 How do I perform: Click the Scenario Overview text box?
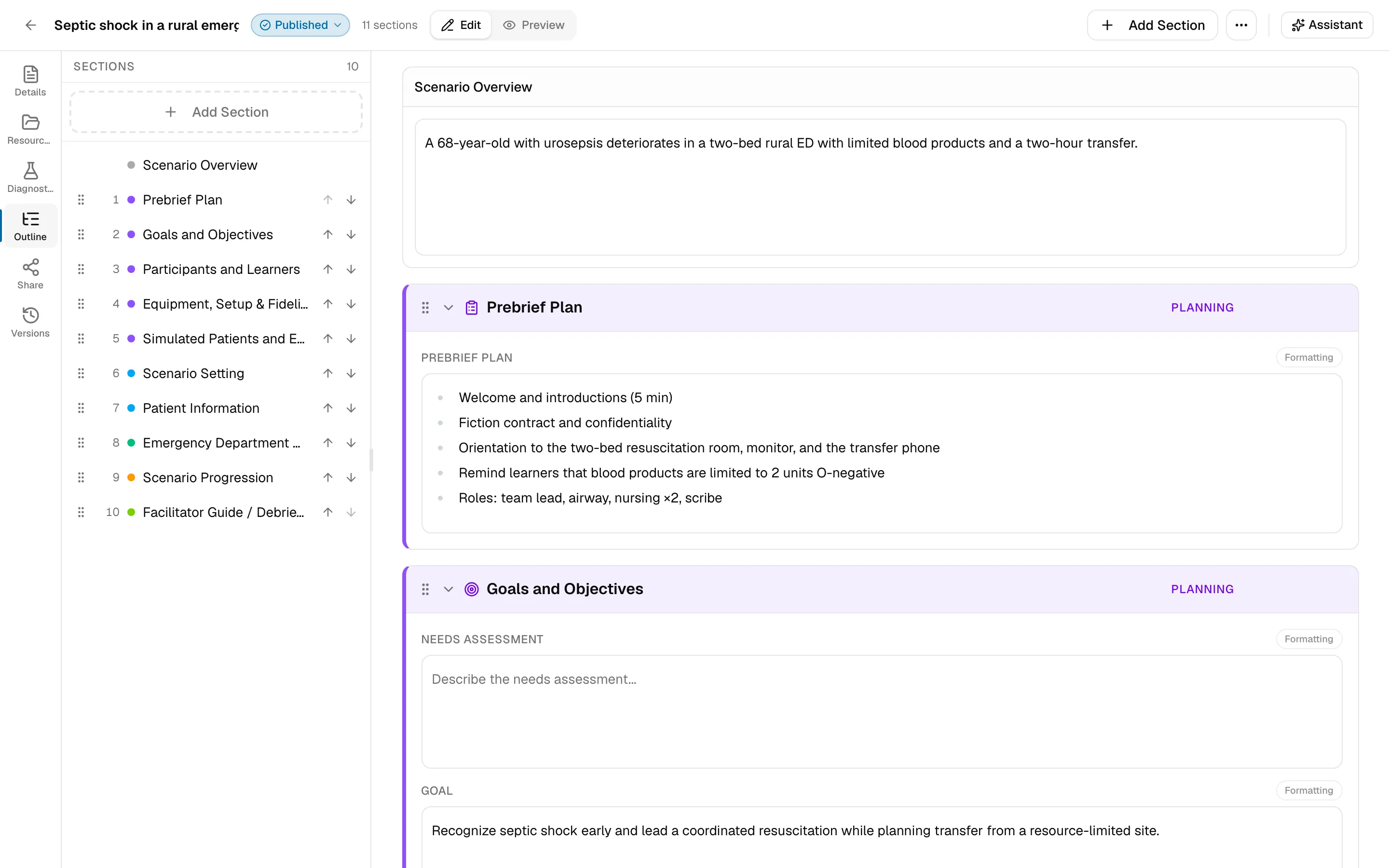point(880,187)
